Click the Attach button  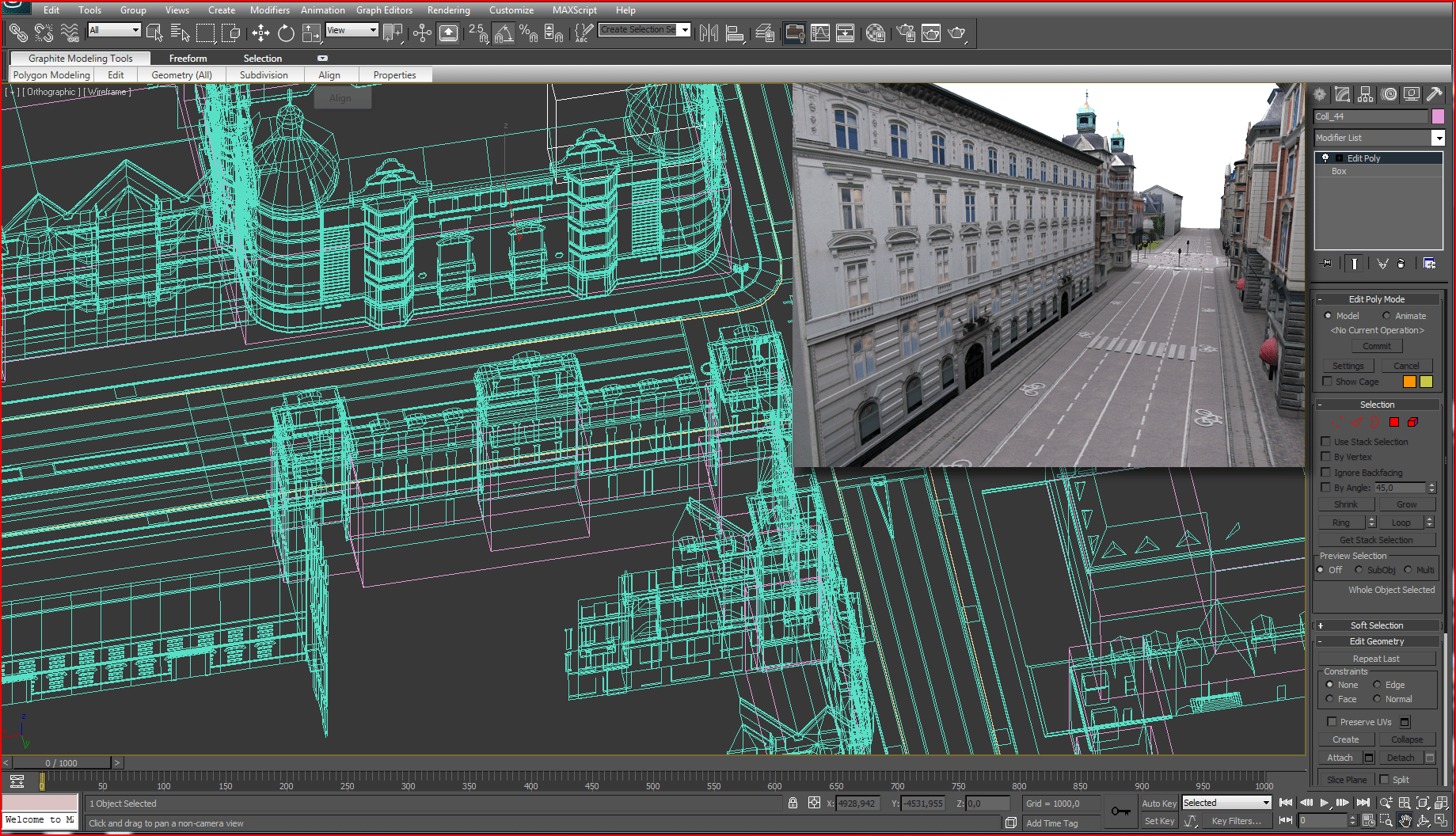1340,758
